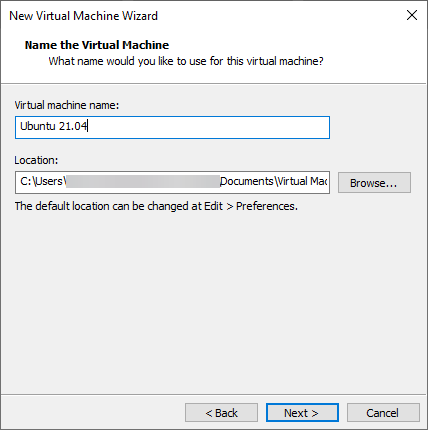
Task: Click the Browse... button for location
Action: [374, 182]
